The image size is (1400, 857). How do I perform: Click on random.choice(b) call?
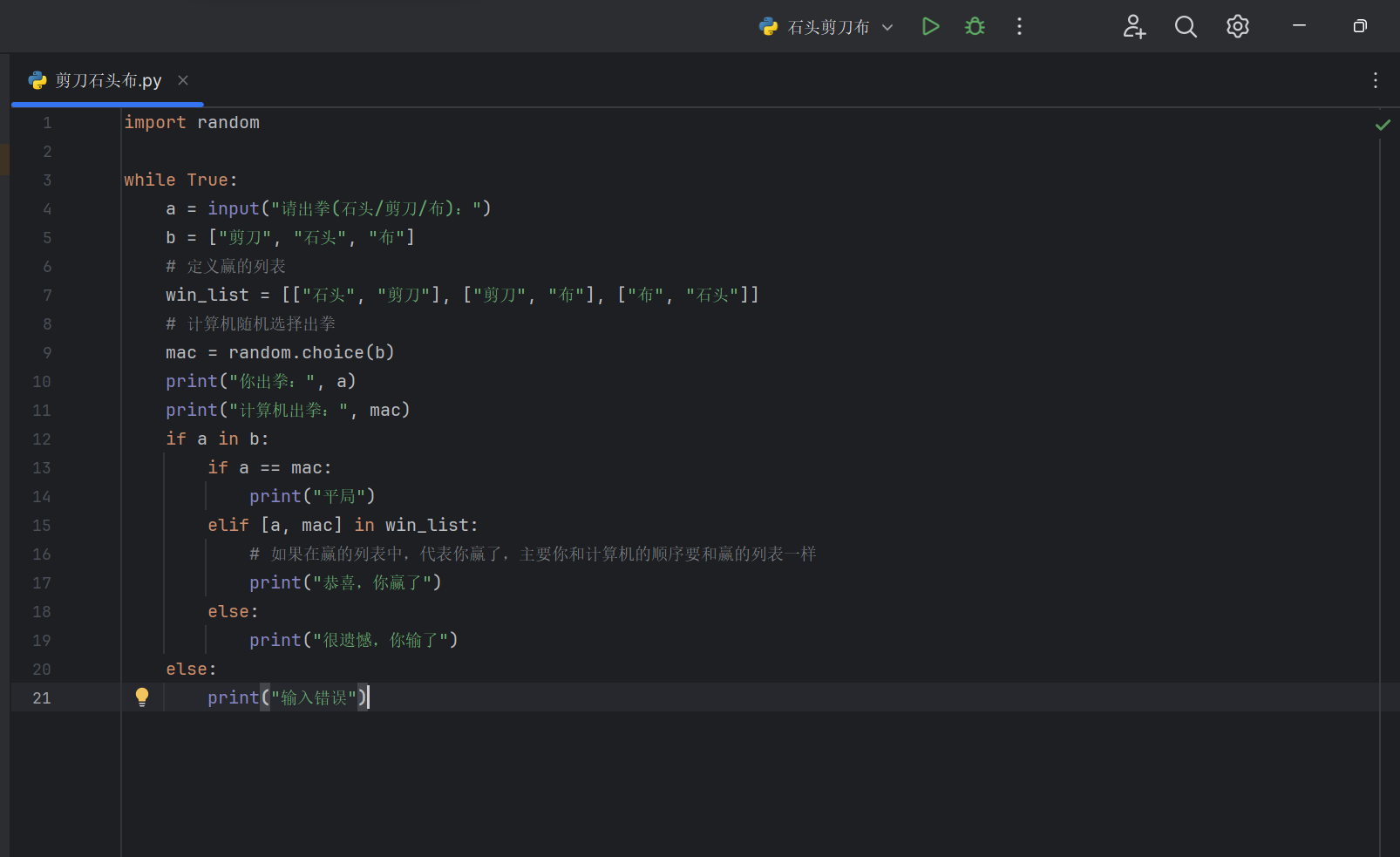[x=310, y=353]
